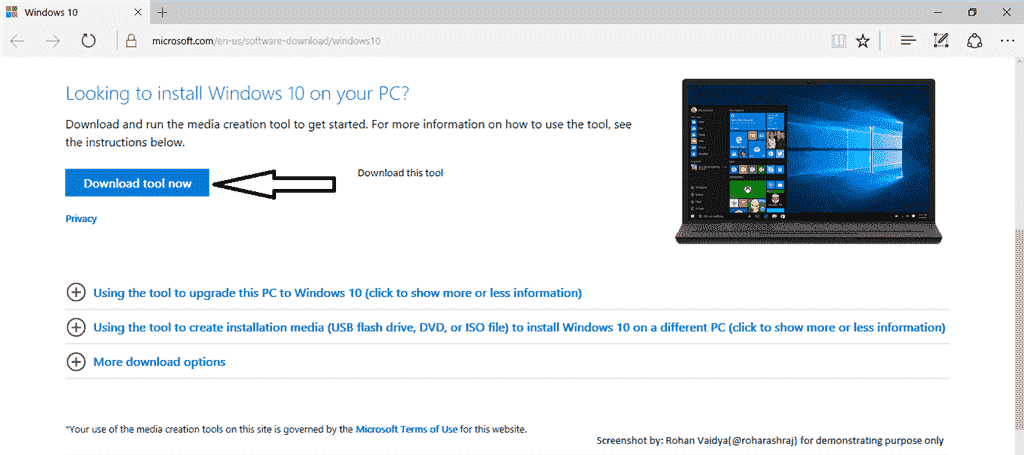
Task: Click the Windows logo tab favicon
Action: [x=11, y=12]
